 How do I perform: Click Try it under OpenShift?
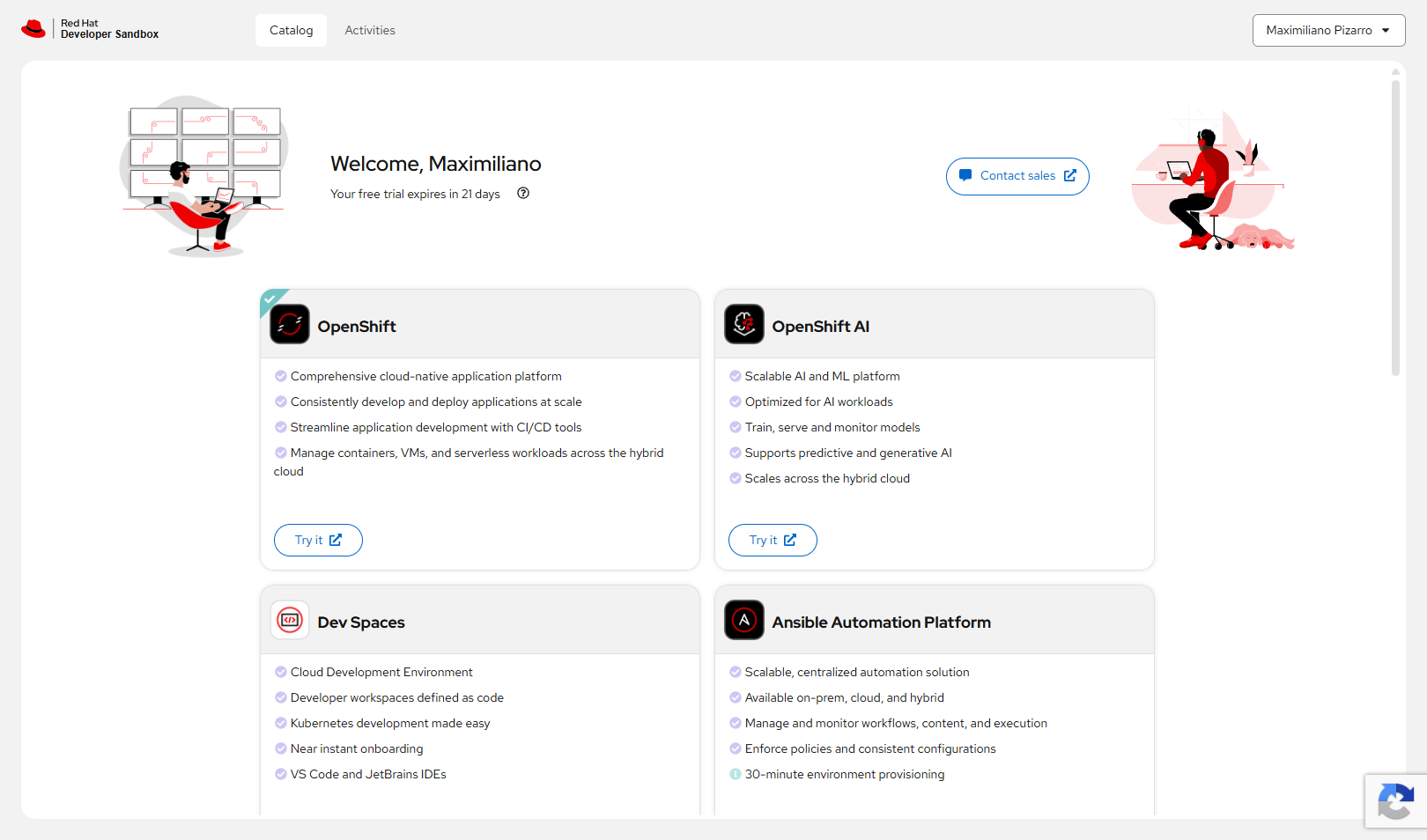(318, 540)
